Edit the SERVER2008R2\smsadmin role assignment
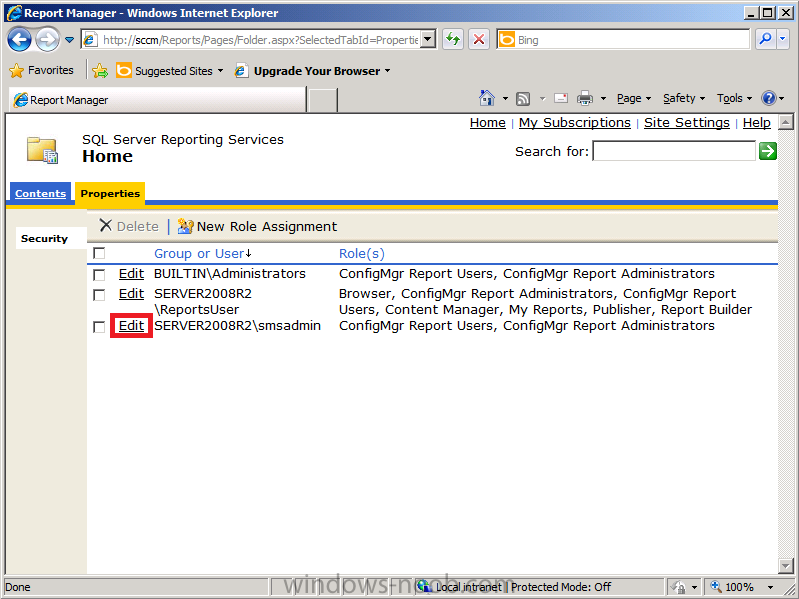This screenshot has width=799, height=599. 131,325
